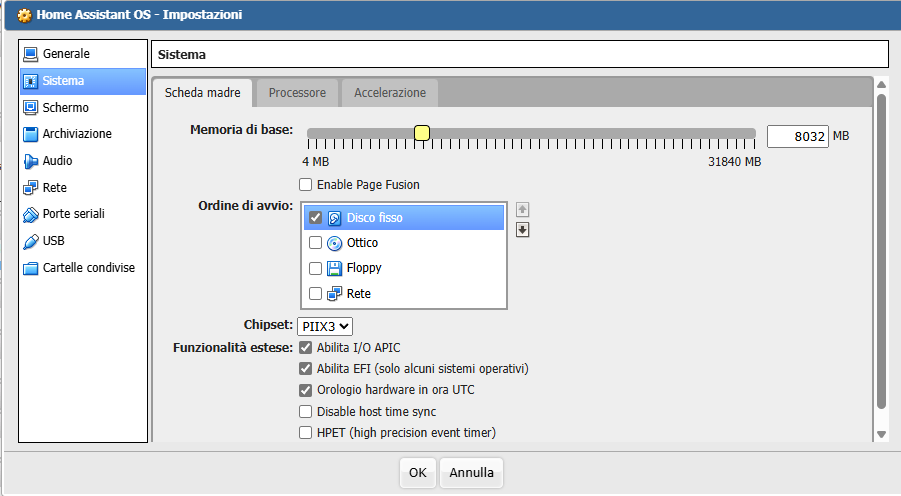Click the Ottico disc icon in boot list
This screenshot has height=496, width=901.
334,243
